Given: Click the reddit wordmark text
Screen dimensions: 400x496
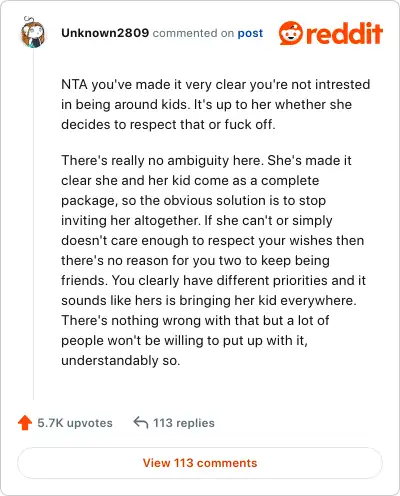Looking at the screenshot, I should click(x=344, y=34).
